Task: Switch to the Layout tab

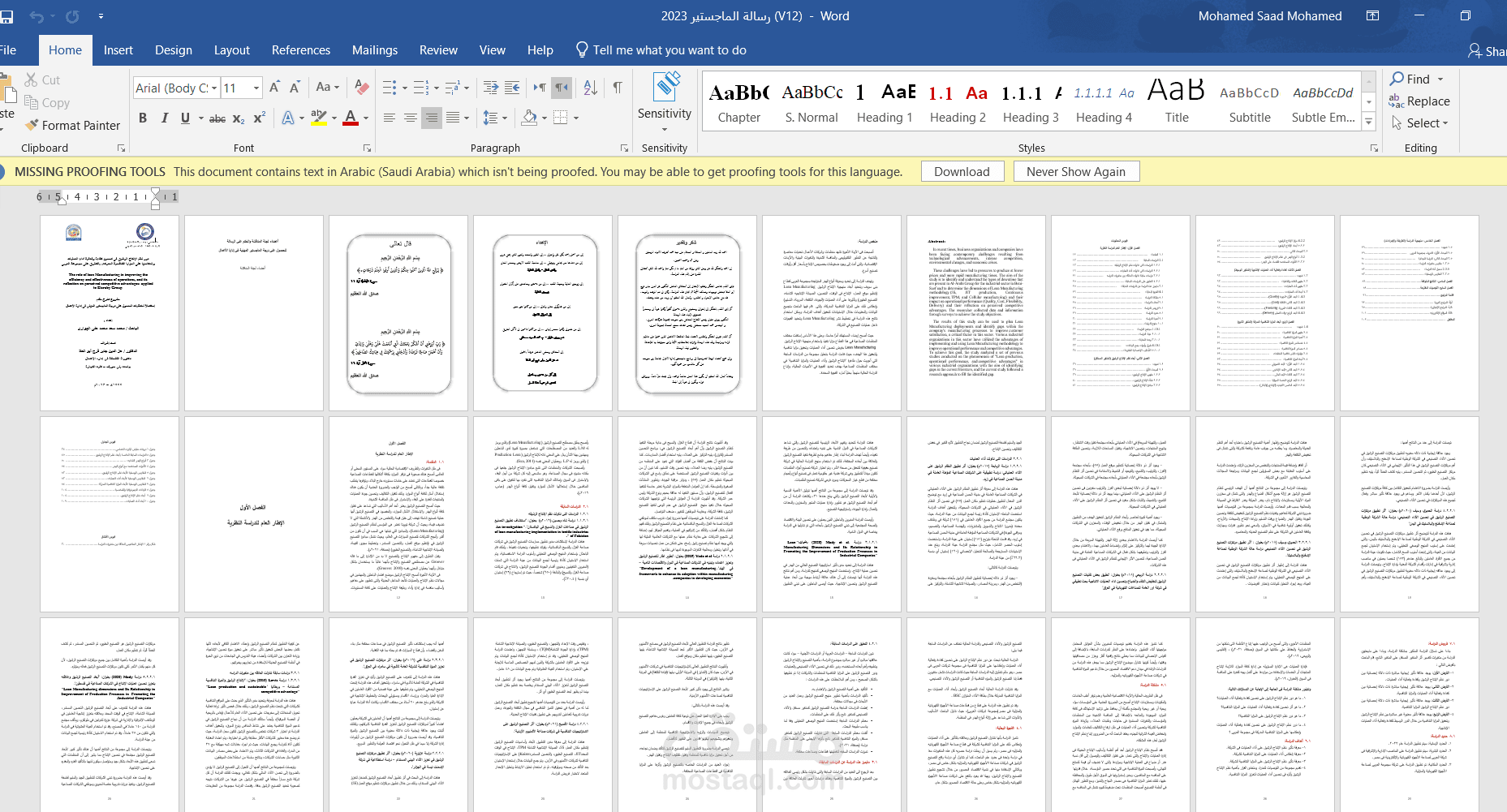Action: coord(232,50)
